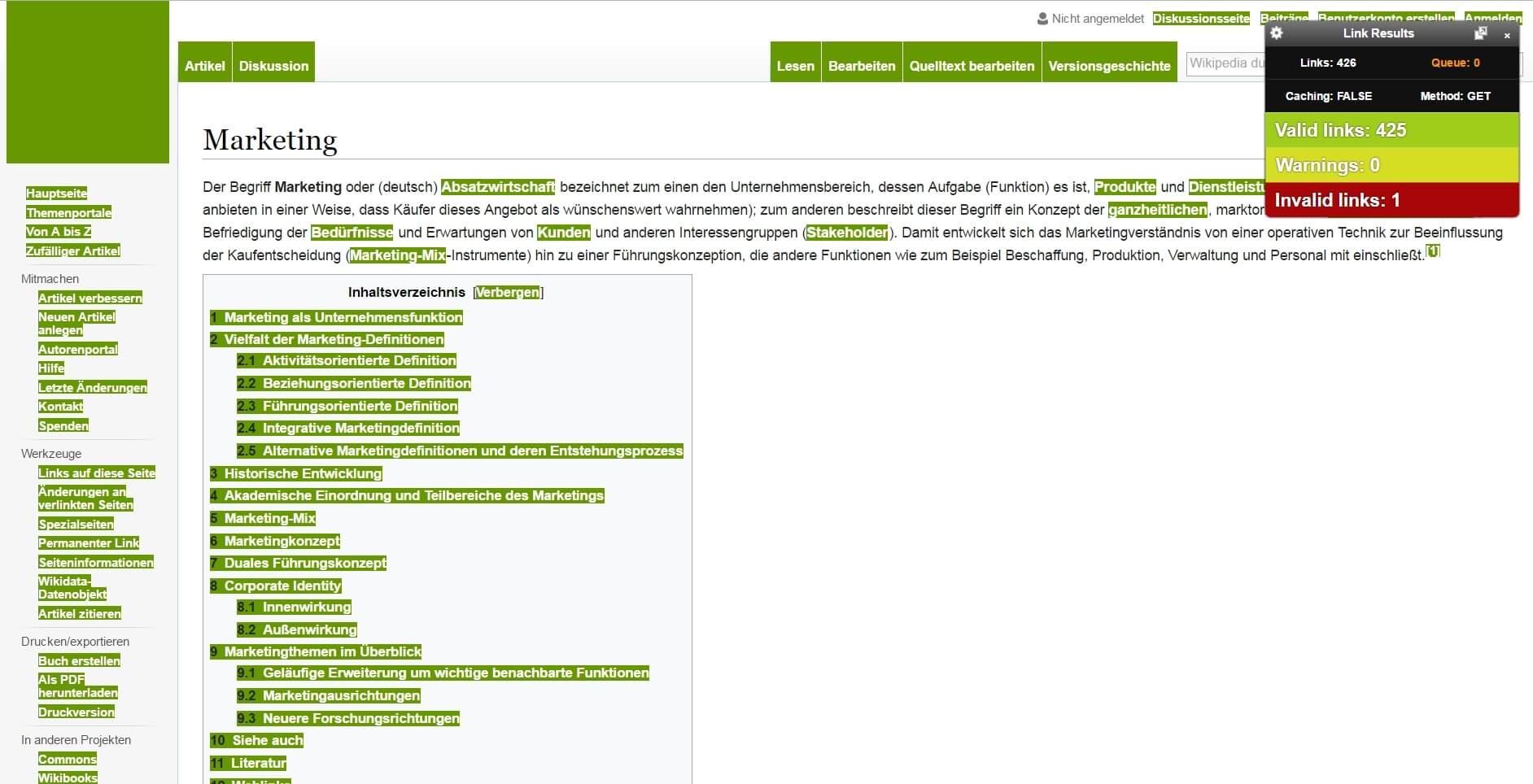1533x784 pixels.
Task: Open Seiteninformationen link
Action: point(96,563)
